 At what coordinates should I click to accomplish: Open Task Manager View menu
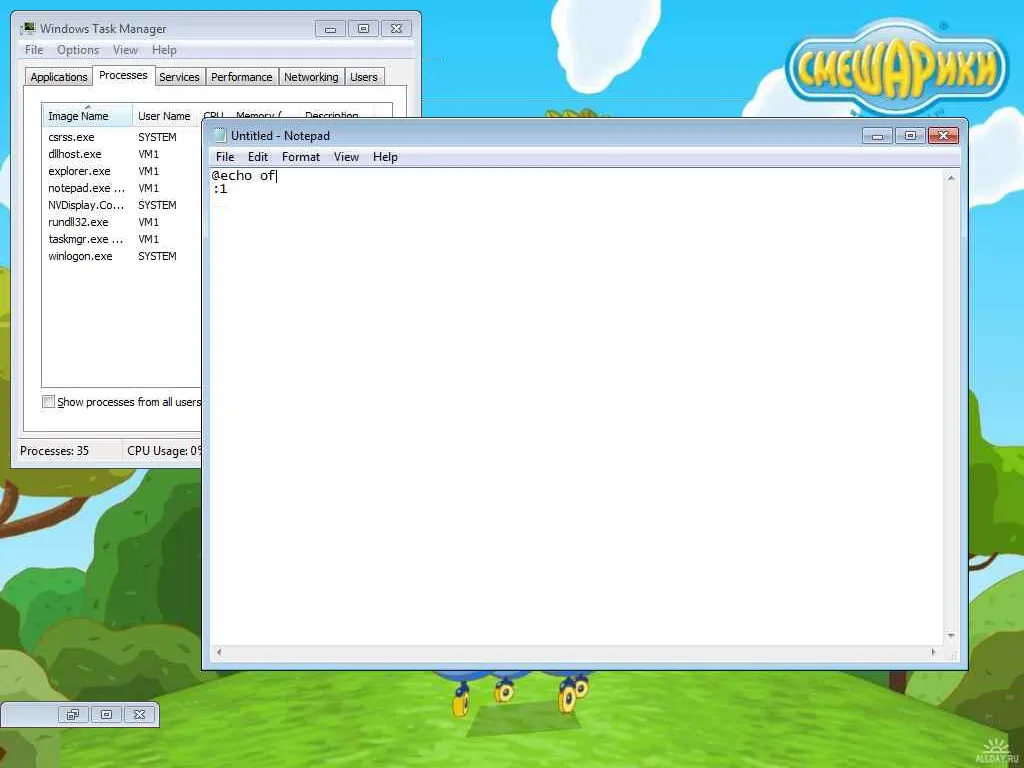[x=125, y=50]
